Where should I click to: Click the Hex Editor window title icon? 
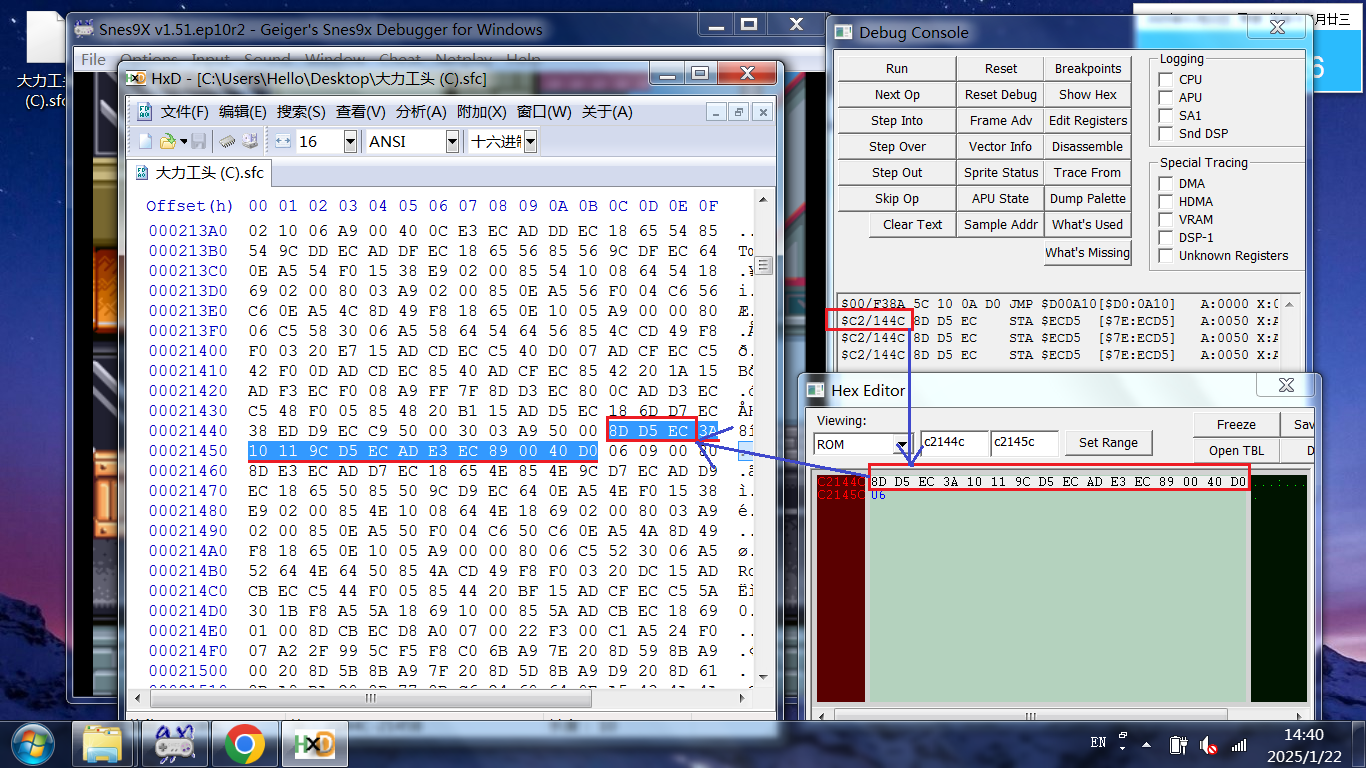[x=816, y=390]
